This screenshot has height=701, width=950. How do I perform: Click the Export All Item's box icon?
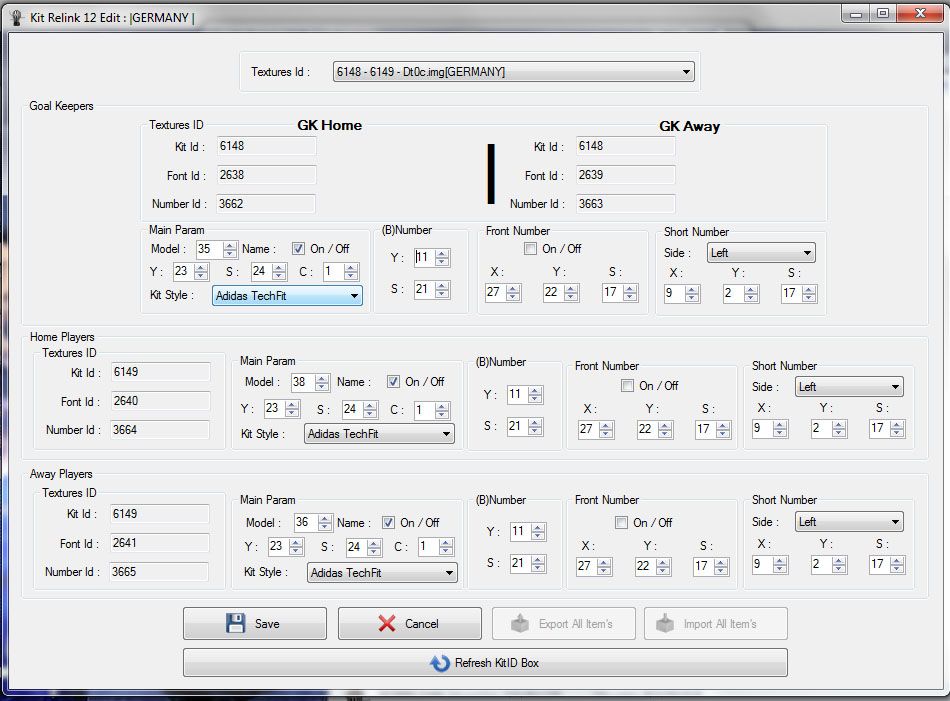pyautogui.click(x=518, y=623)
